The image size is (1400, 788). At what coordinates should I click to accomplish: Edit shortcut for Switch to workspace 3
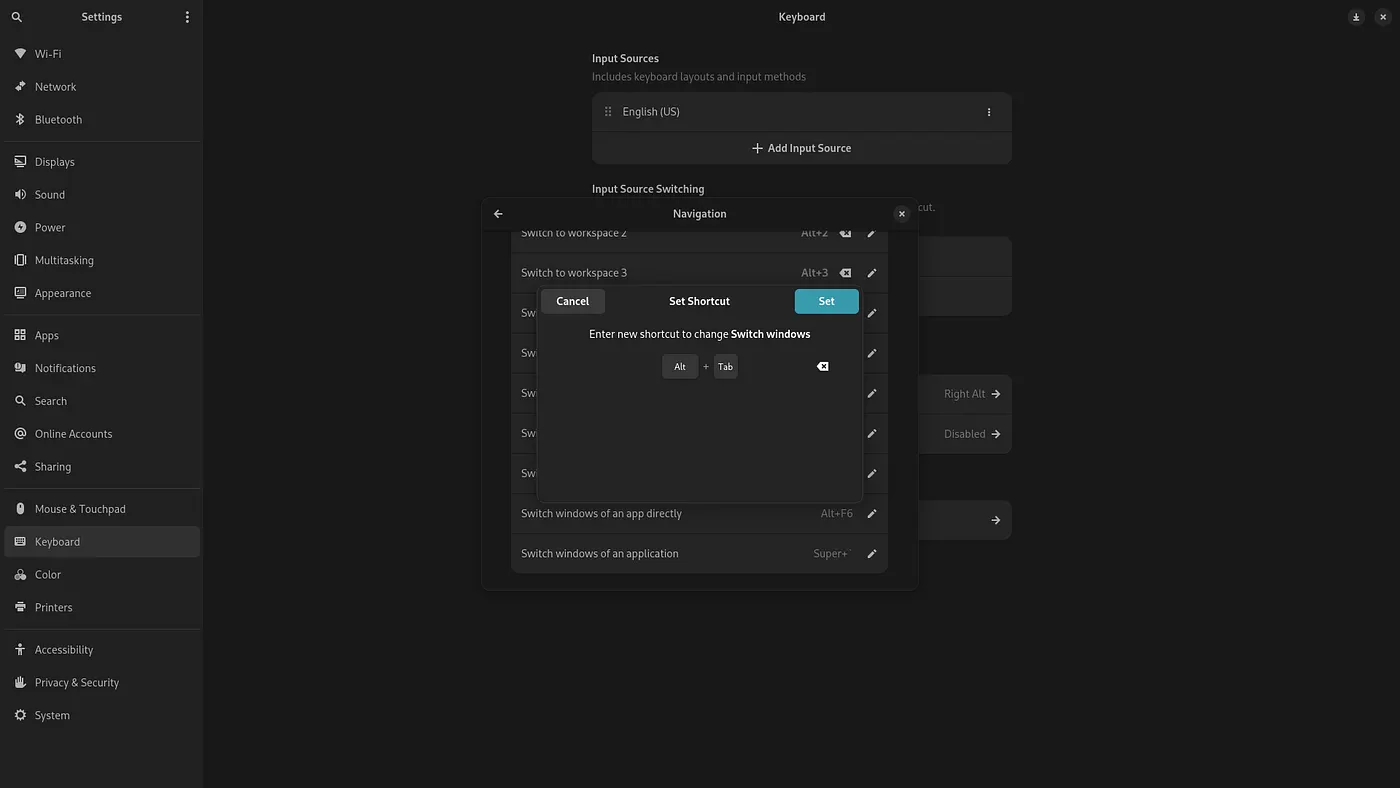pyautogui.click(x=872, y=273)
